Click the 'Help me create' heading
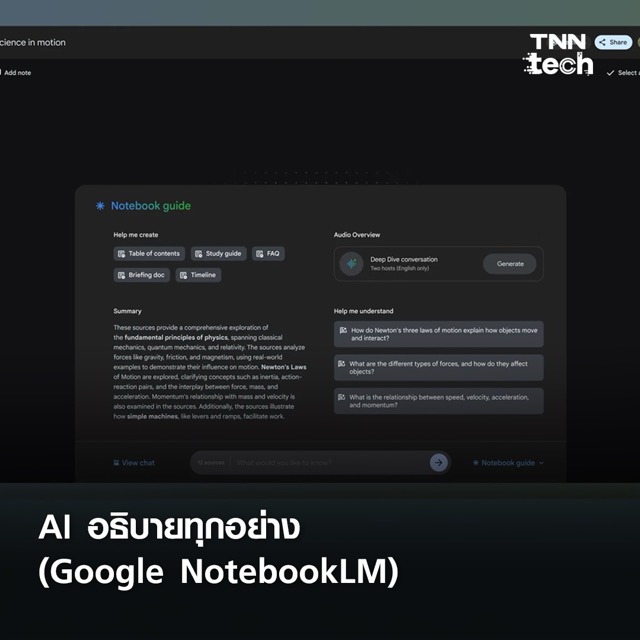Image resolution: width=640 pixels, height=640 pixels. click(136, 235)
